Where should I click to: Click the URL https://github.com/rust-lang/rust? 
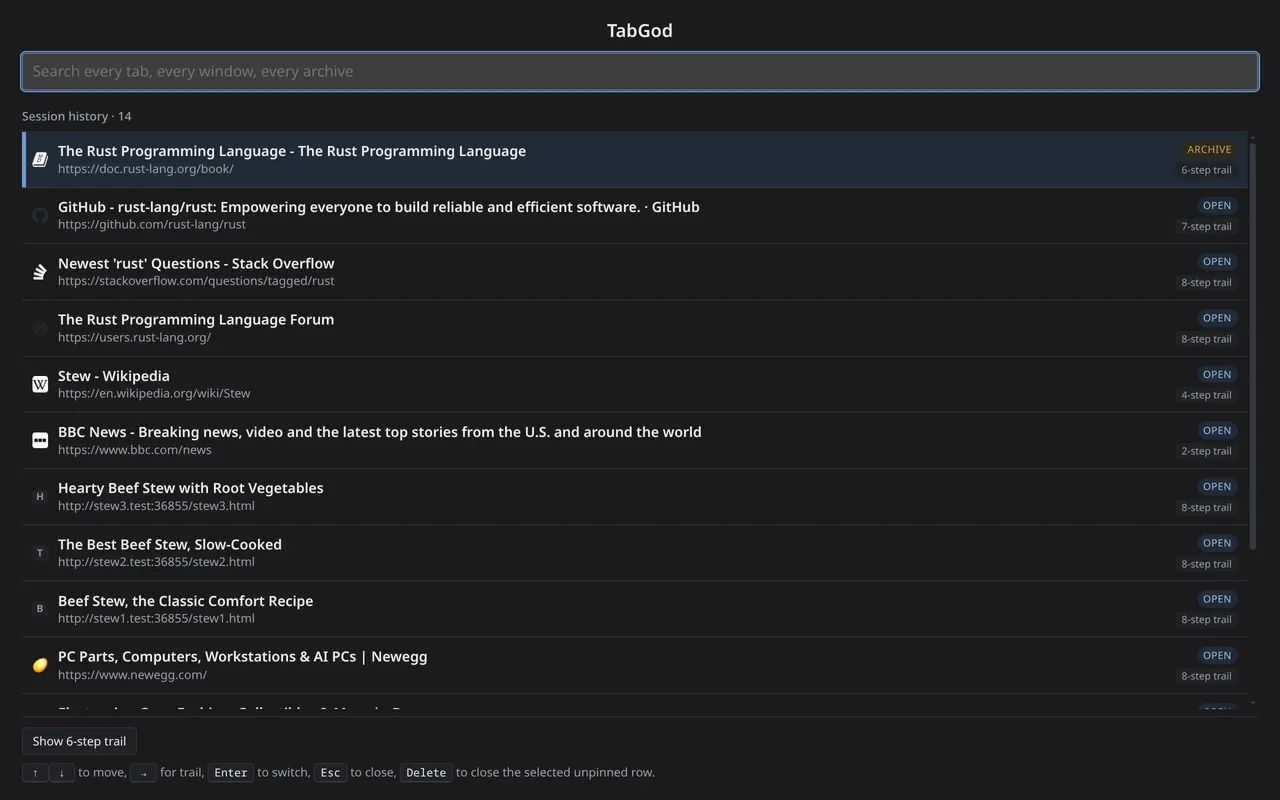click(x=152, y=225)
